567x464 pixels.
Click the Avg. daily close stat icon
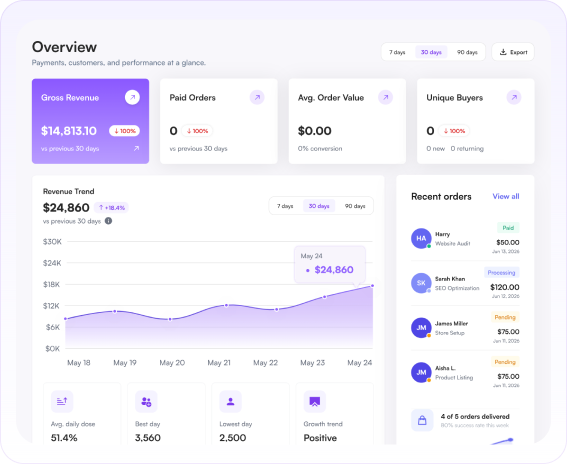[x=62, y=401]
